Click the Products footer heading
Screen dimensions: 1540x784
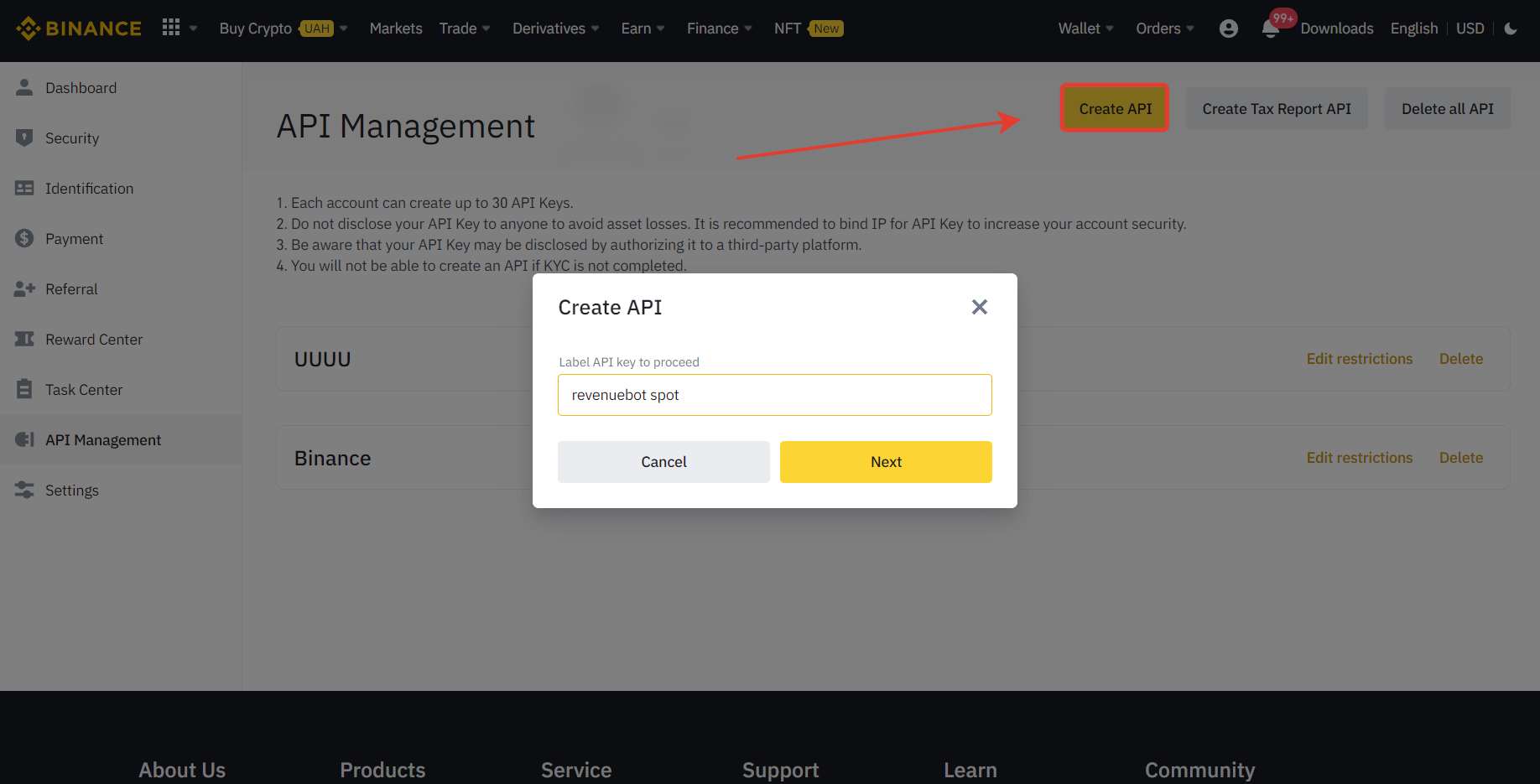point(382,770)
